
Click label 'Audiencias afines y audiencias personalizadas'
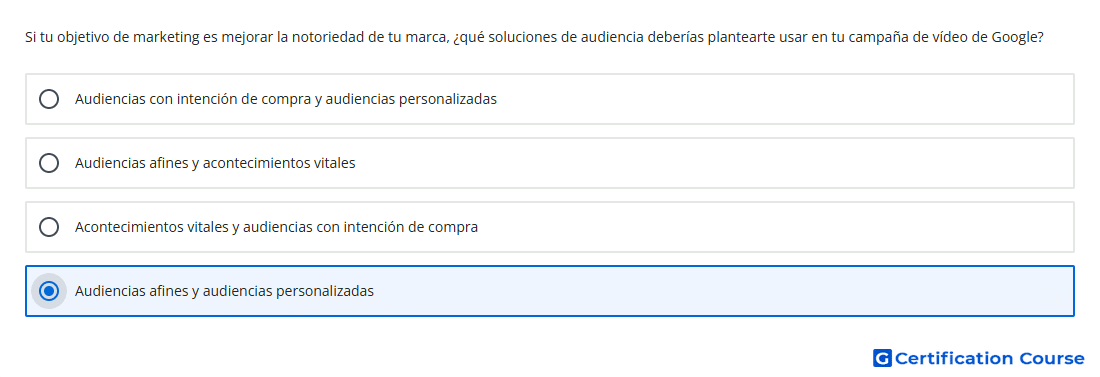point(224,291)
